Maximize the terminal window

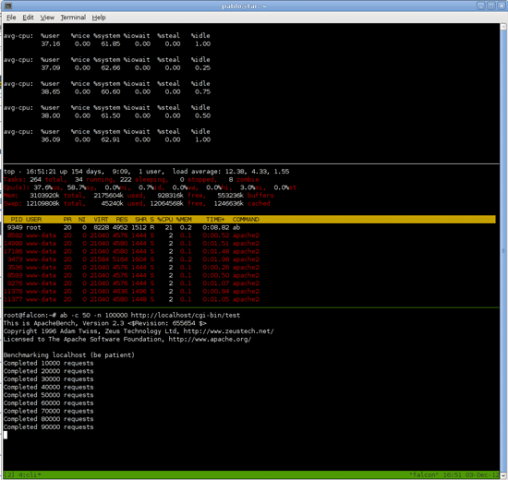[x=491, y=6]
